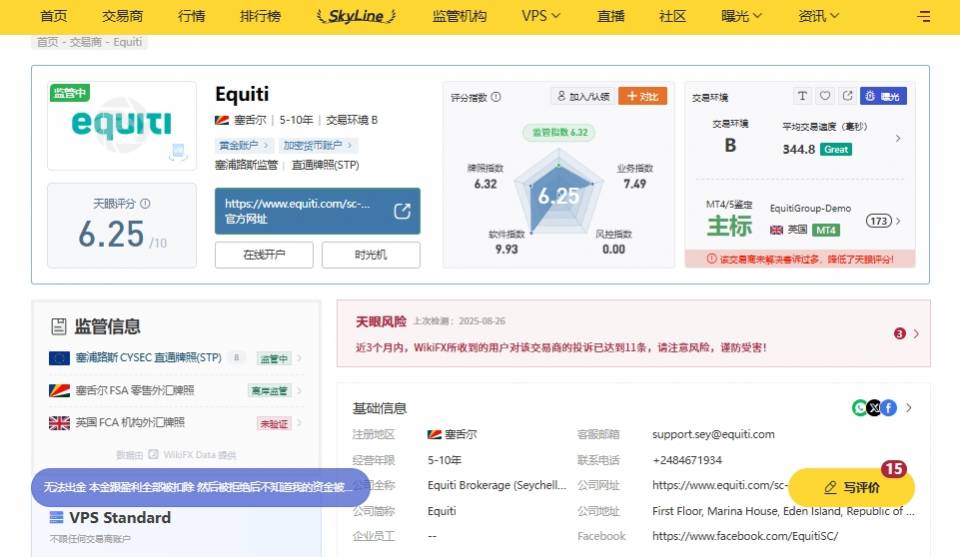Open the 塞舌尔 FSA 零售外汇牌照 row
Image resolution: width=960 pixels, height=557 pixels.
pyautogui.click(x=176, y=391)
